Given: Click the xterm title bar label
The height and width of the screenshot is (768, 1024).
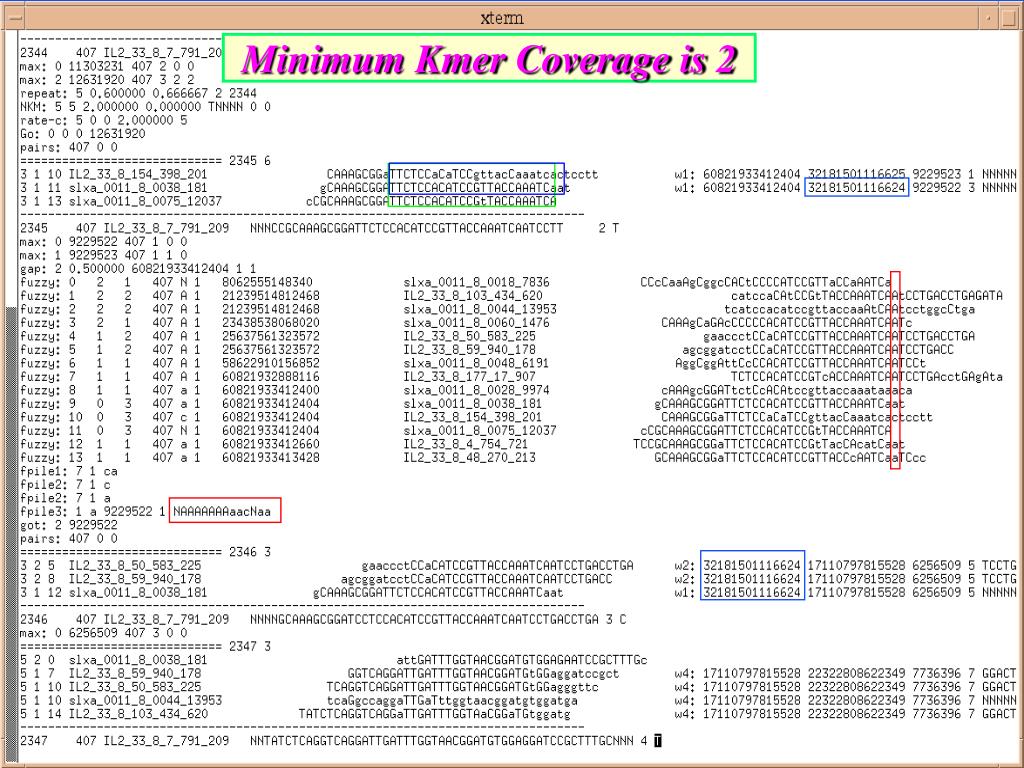Looking at the screenshot, I should tap(502, 18).
